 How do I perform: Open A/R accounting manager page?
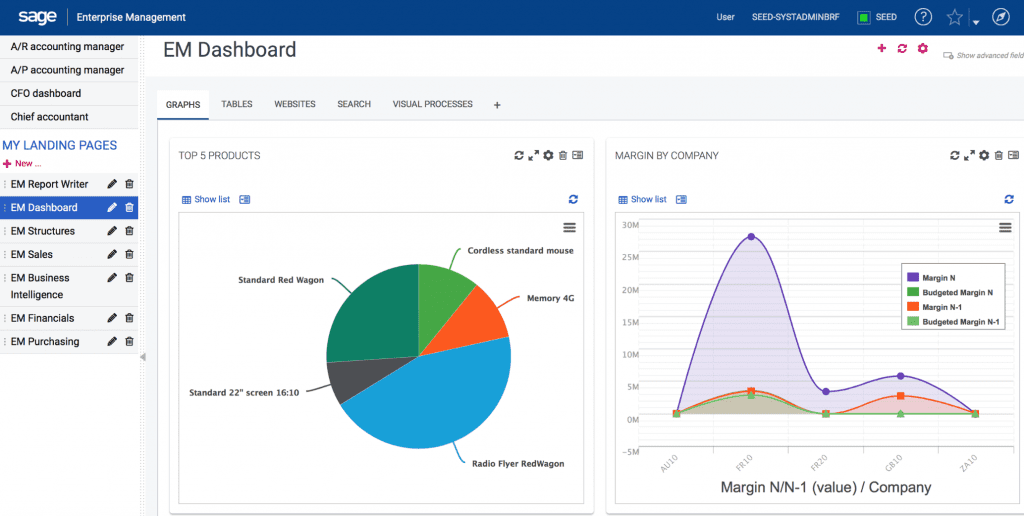pyautogui.click(x=69, y=47)
